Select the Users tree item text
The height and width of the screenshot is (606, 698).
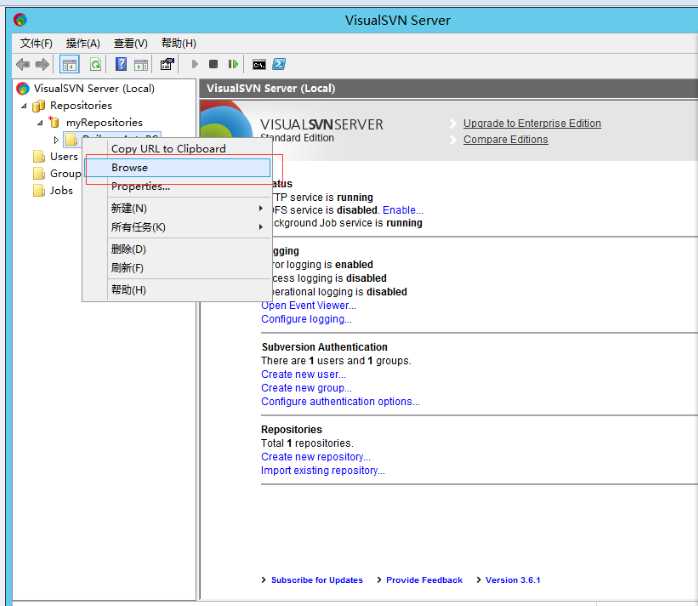[x=64, y=156]
